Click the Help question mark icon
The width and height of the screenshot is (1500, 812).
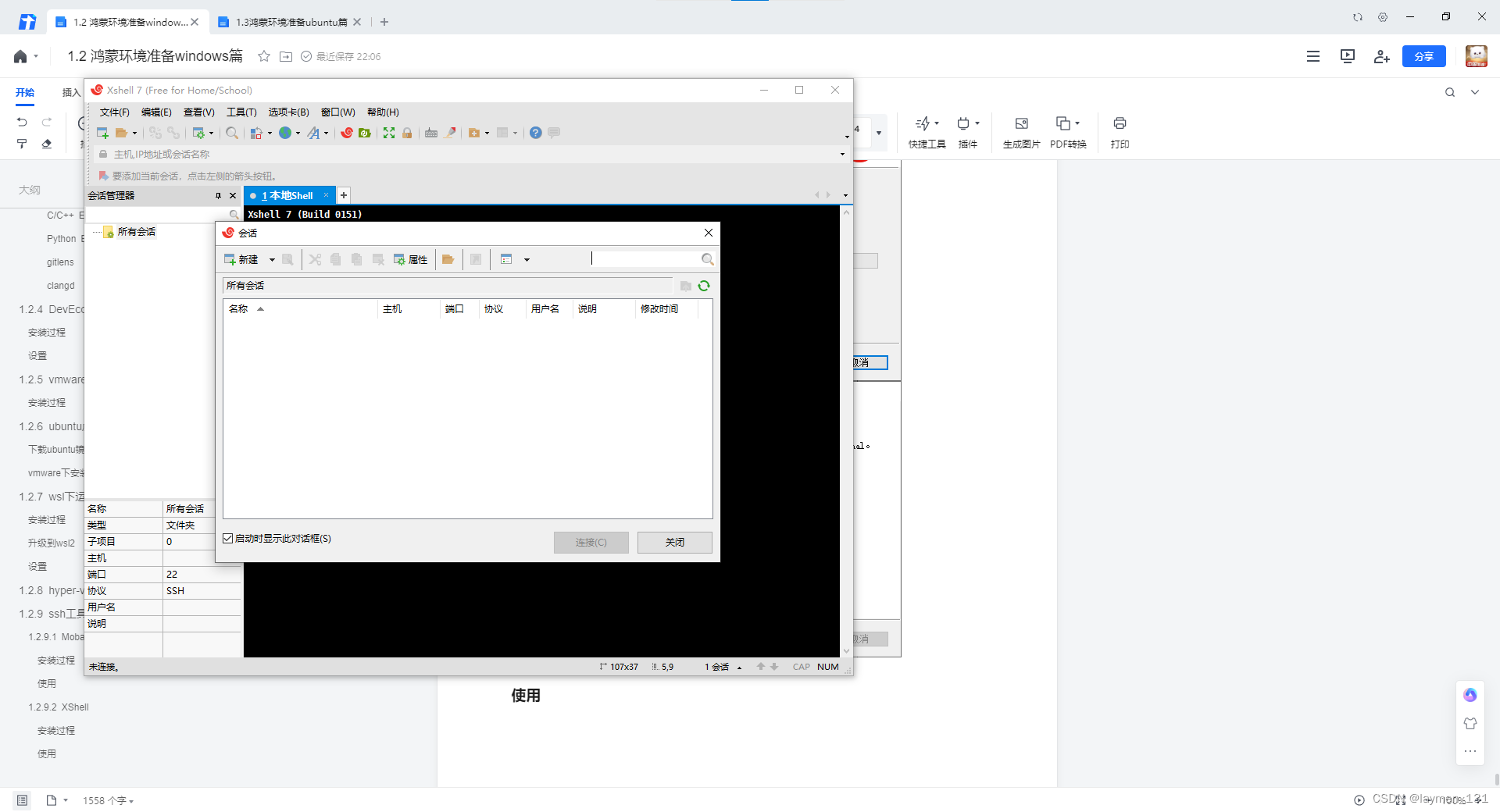click(x=535, y=133)
